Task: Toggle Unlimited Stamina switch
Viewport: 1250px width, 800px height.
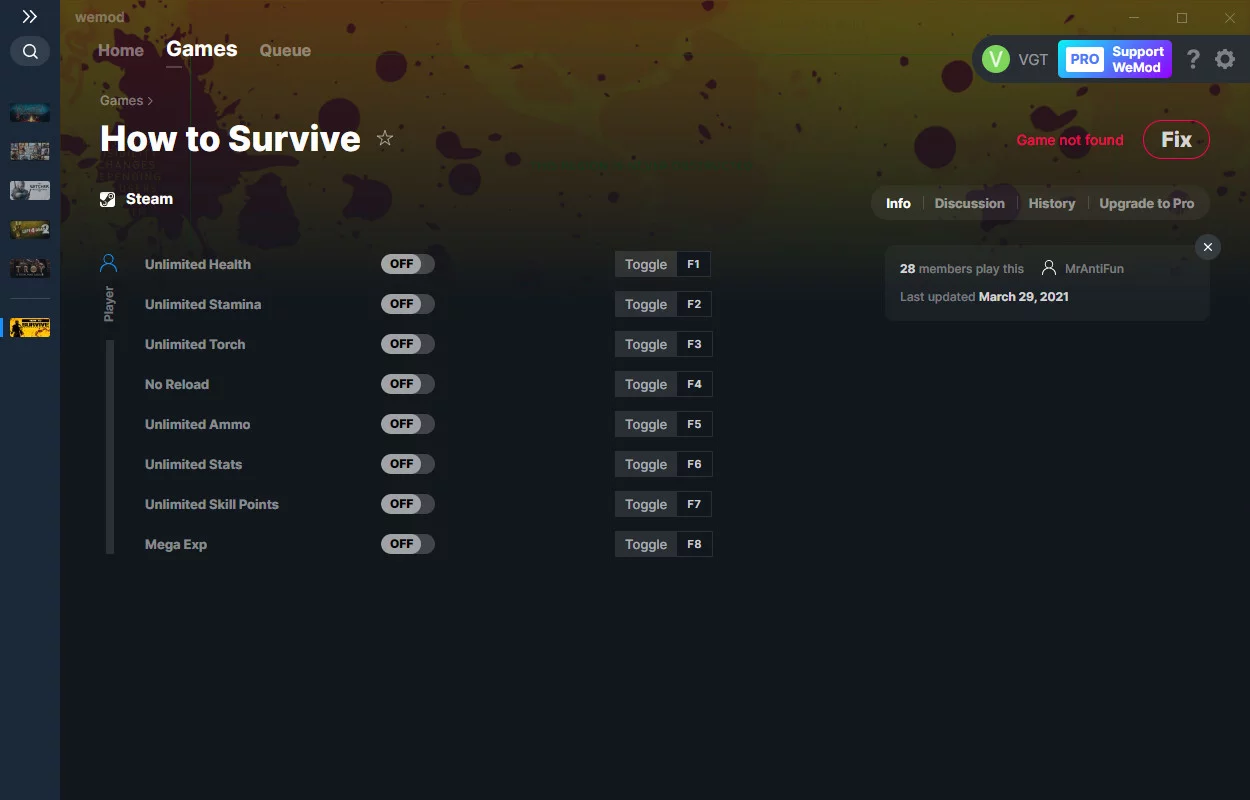Action: pyautogui.click(x=408, y=304)
